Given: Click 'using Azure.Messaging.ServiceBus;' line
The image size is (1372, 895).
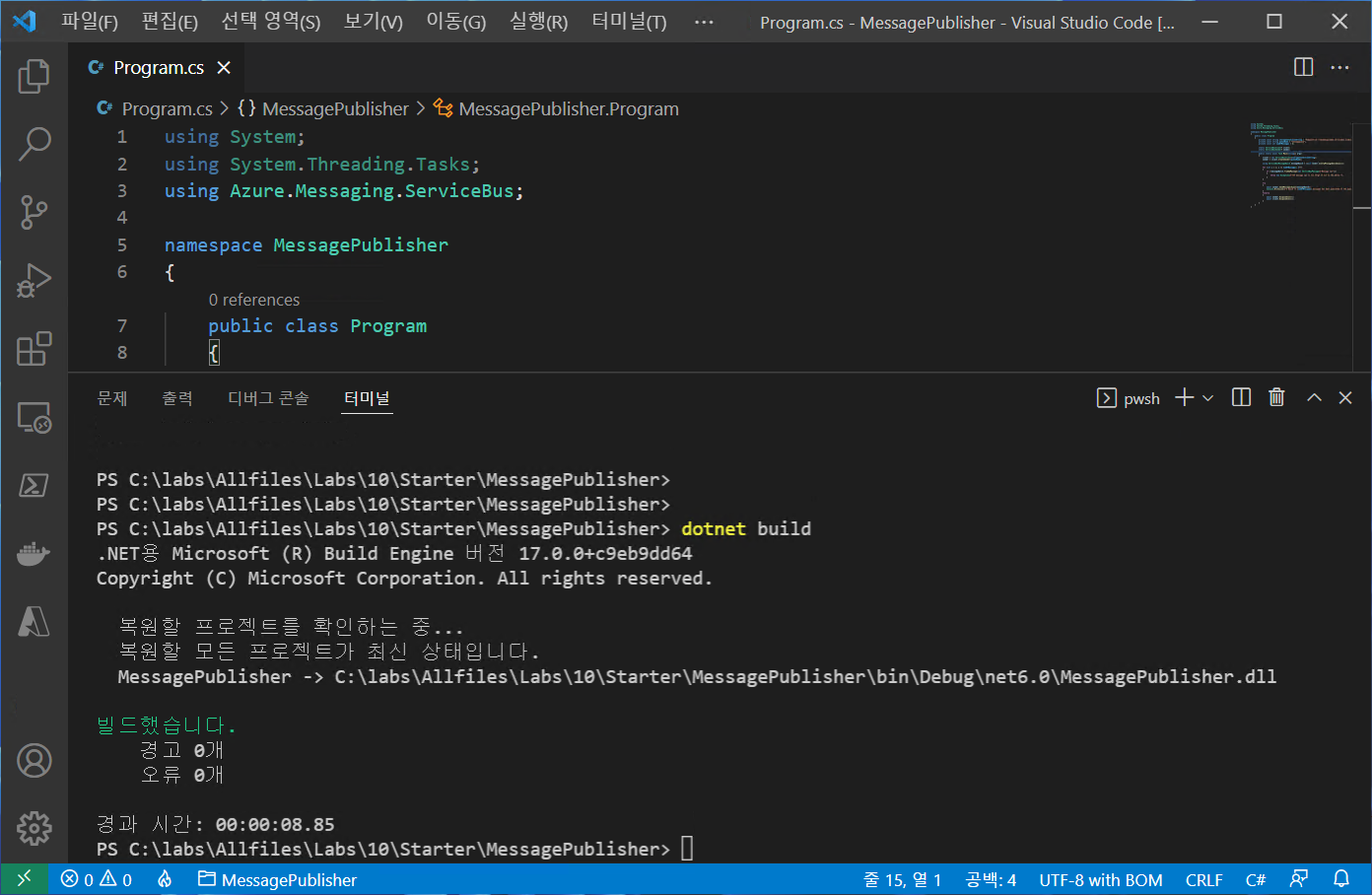Looking at the screenshot, I should tap(344, 190).
